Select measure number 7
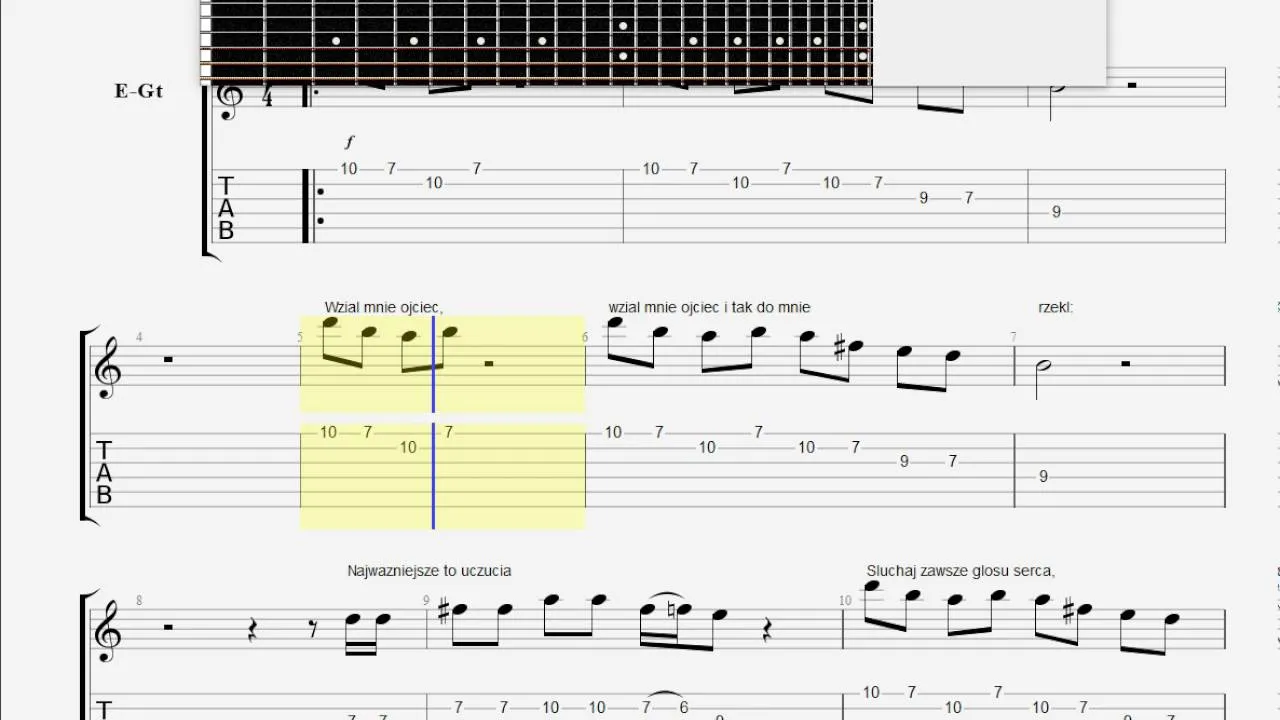The width and height of the screenshot is (1280, 720). 1014,337
